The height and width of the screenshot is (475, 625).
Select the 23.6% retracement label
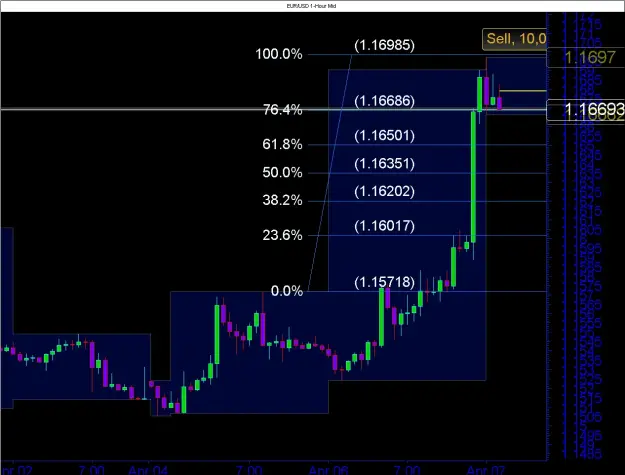click(282, 235)
